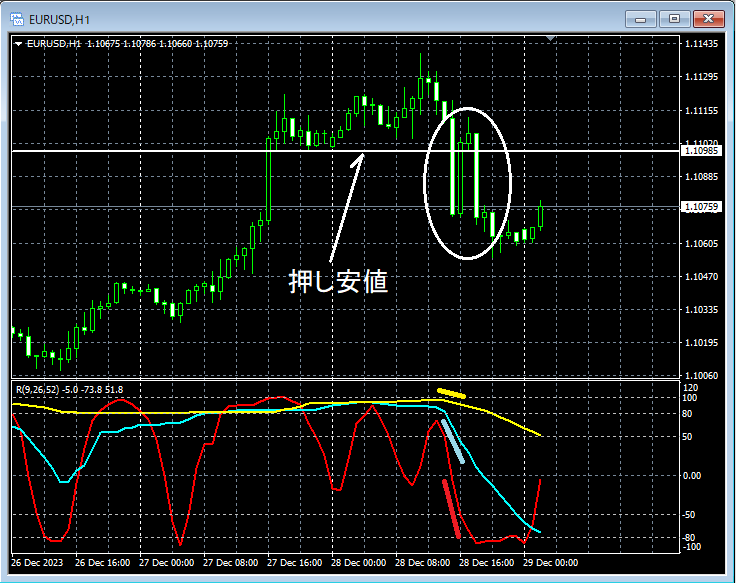Minimize the EURUSD,H1 chart window

pos(640,19)
